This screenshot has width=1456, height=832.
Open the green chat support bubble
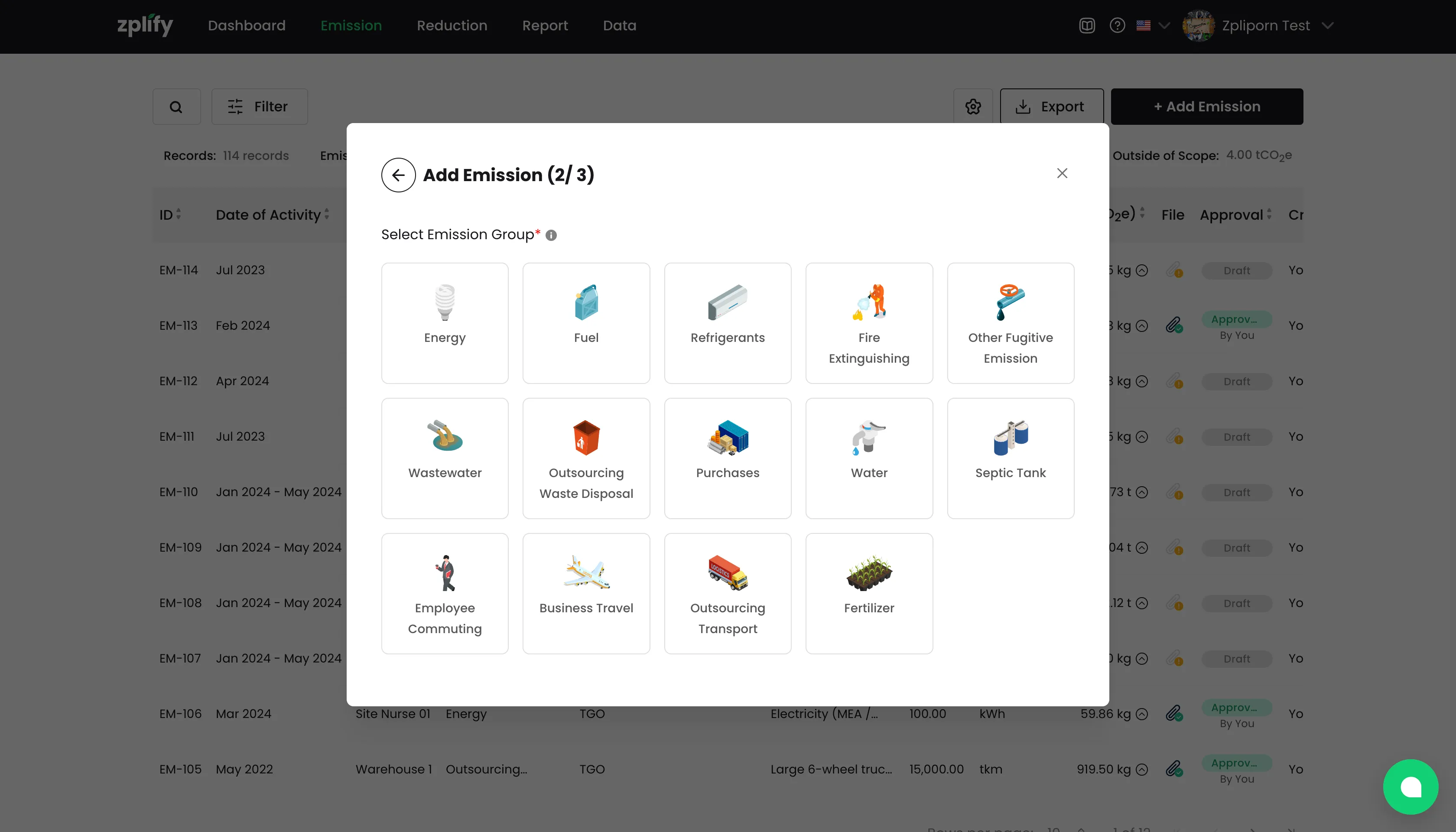point(1410,787)
